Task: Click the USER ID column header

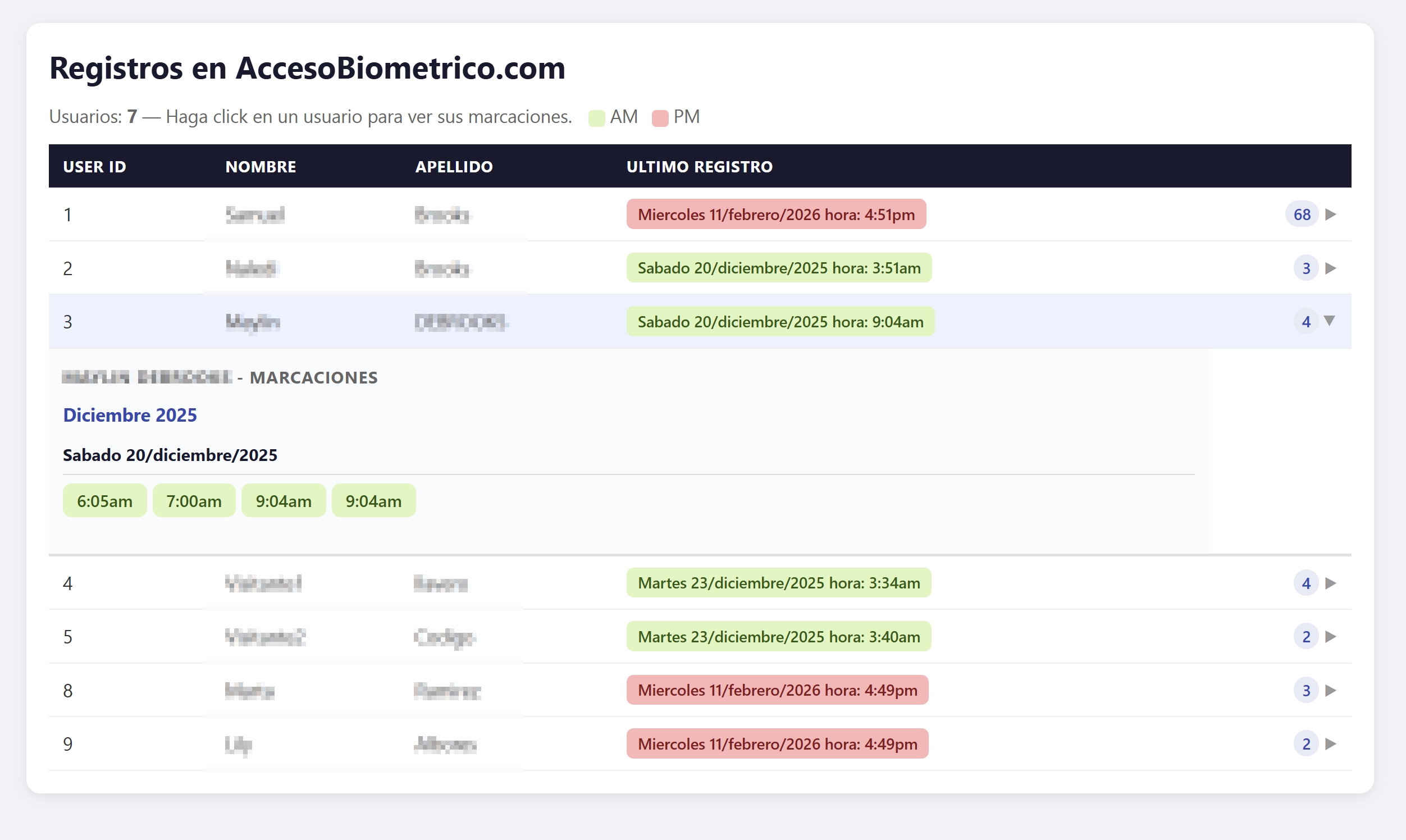Action: pos(94,166)
